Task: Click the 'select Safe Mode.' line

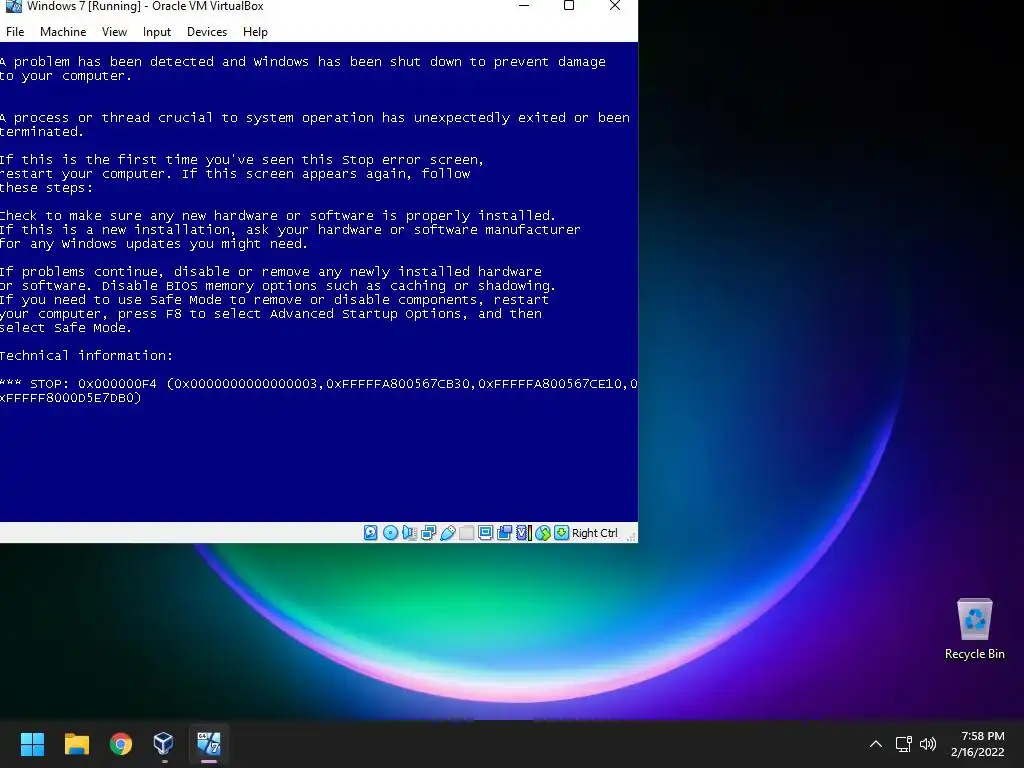Action: tap(65, 328)
